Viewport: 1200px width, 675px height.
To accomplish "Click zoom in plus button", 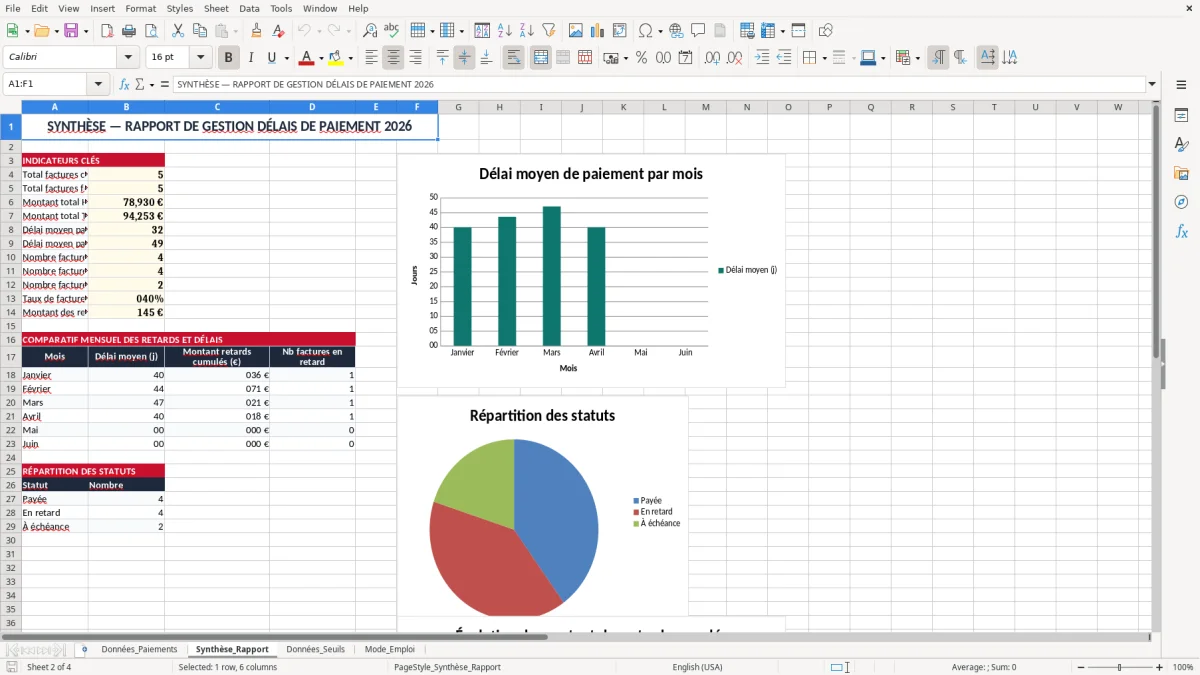I will coord(1160,667).
